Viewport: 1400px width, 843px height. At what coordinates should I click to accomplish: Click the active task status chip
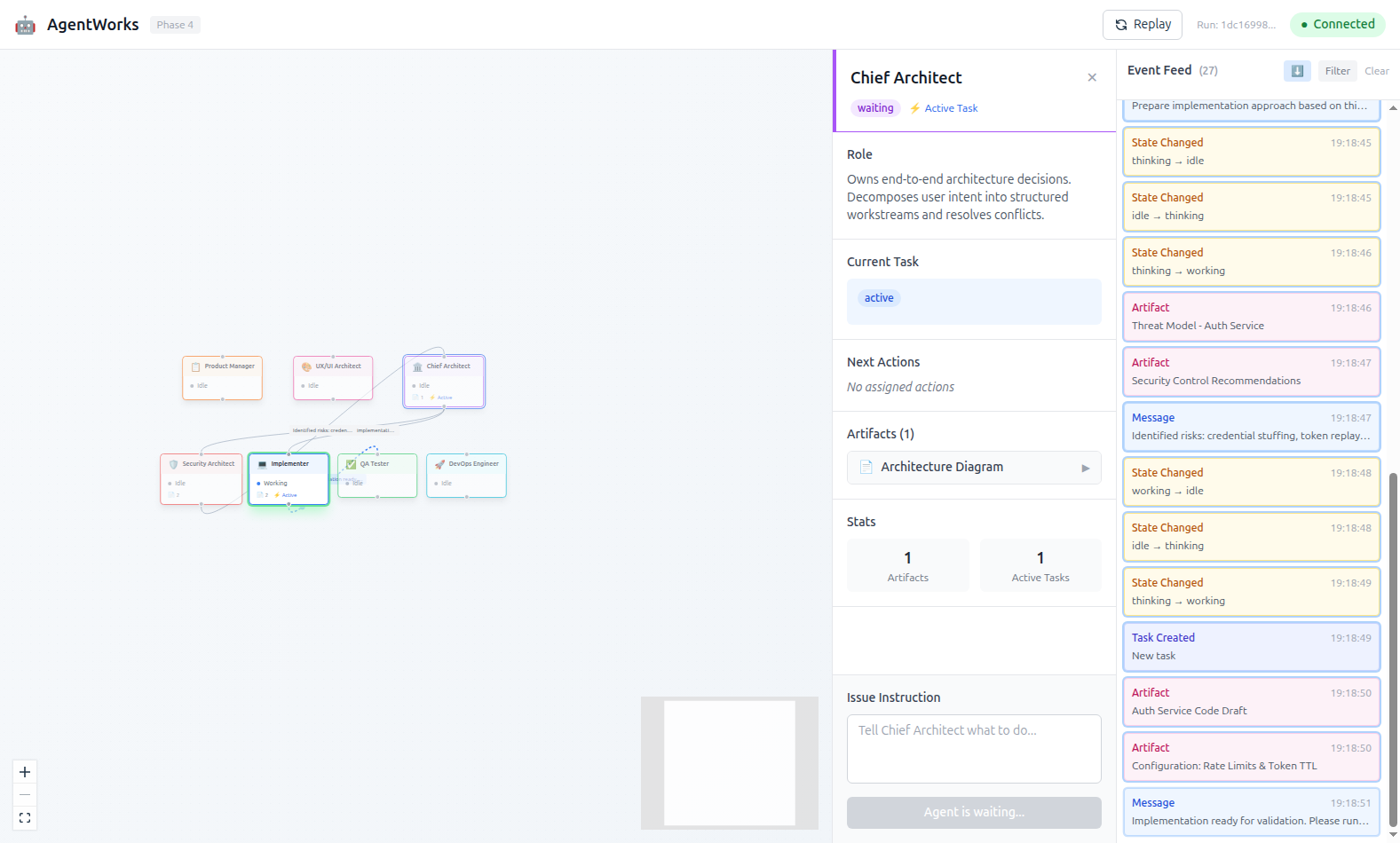[x=879, y=298]
